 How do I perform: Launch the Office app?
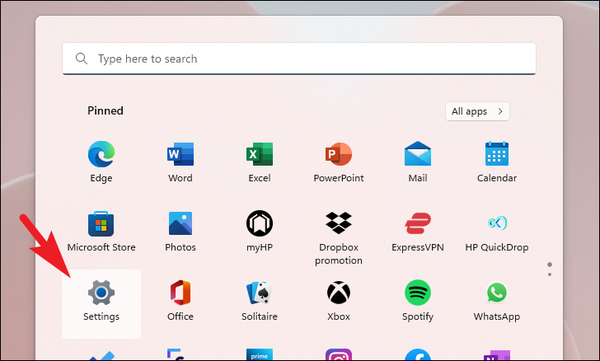pyautogui.click(x=180, y=301)
